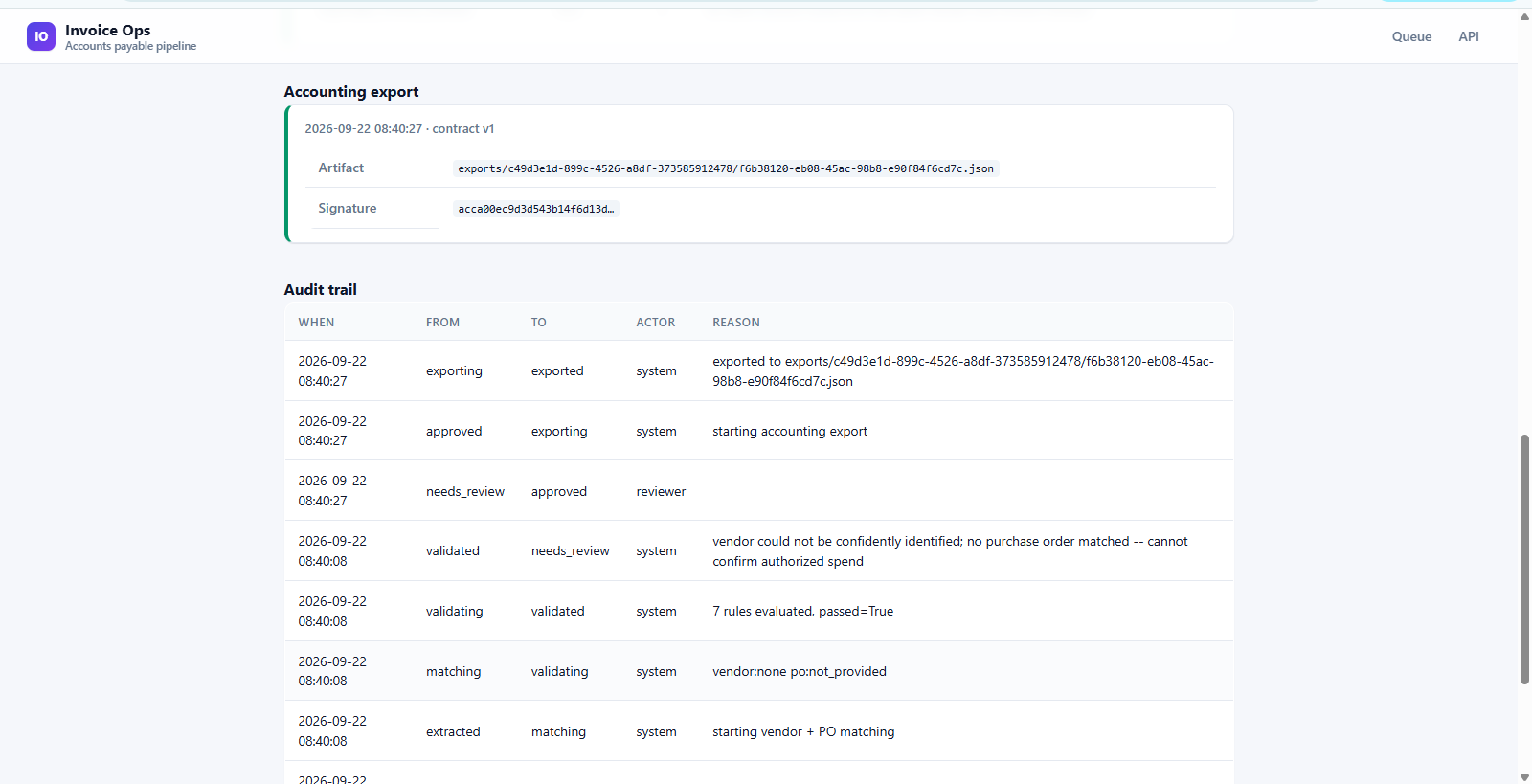This screenshot has width=1532, height=784.
Task: Click 'validating' in the FROM column
Action: tap(455, 611)
